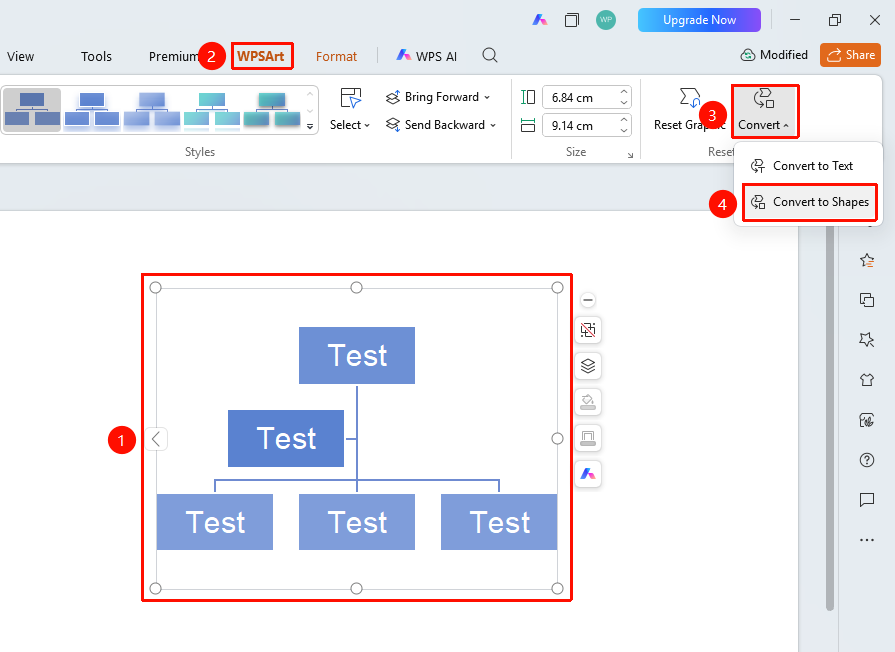The width and height of the screenshot is (895, 652).
Task: Open the View tab
Action: pyautogui.click(x=21, y=57)
